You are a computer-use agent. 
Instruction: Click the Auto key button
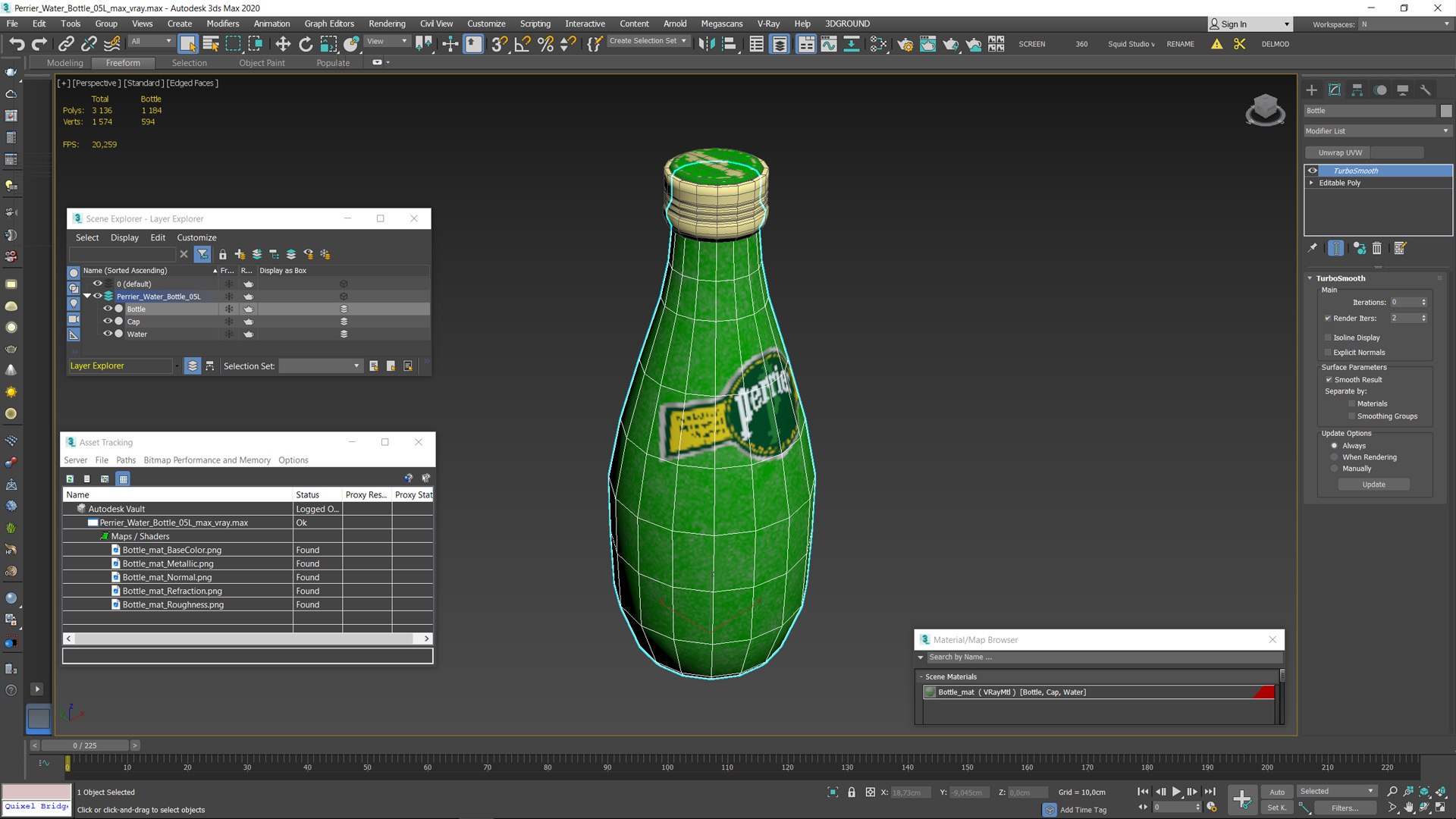tap(1277, 792)
